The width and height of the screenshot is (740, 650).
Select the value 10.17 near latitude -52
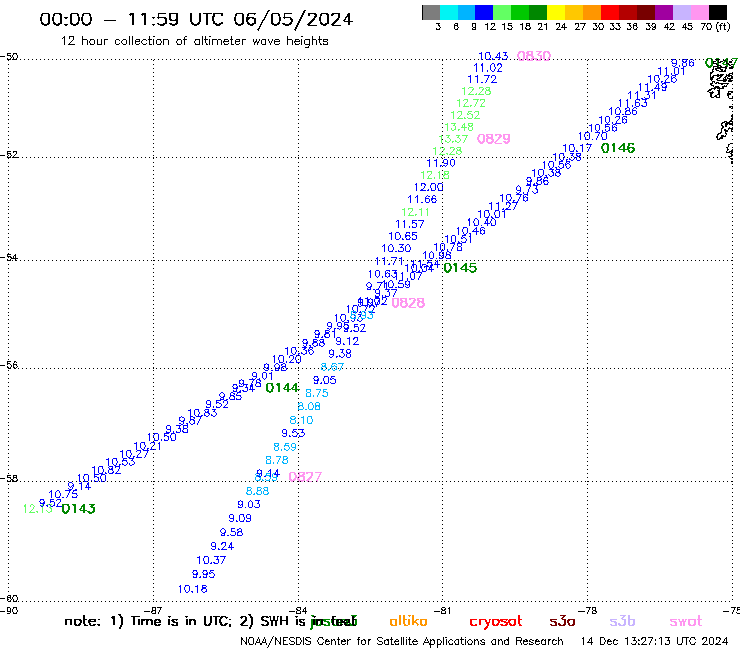pos(577,148)
